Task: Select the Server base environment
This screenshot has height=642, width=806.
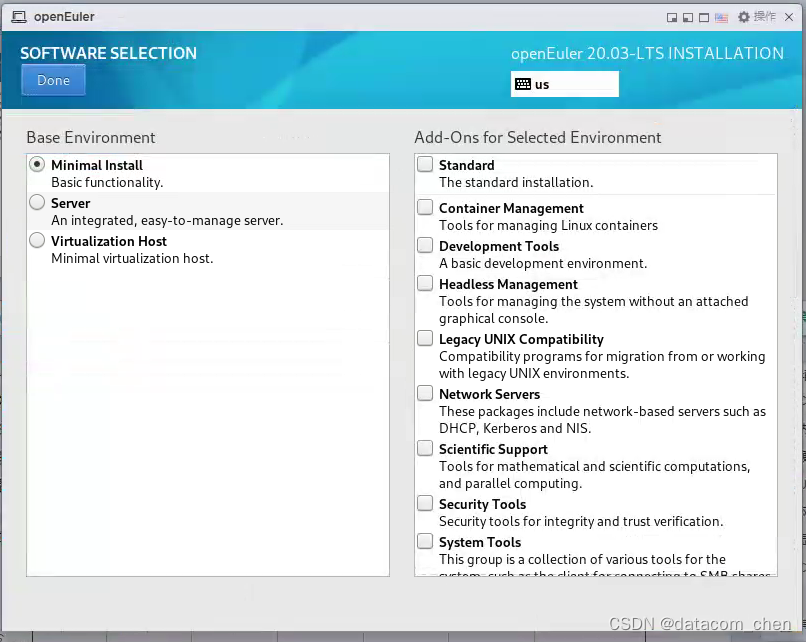Action: [37, 201]
